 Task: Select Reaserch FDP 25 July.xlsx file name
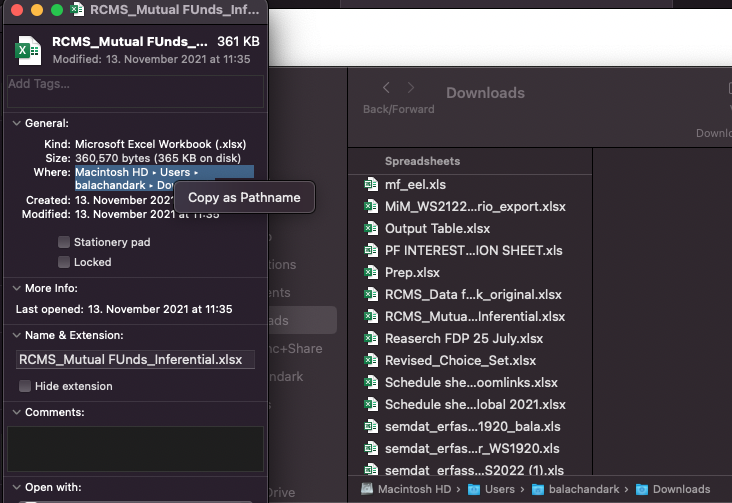[464, 338]
